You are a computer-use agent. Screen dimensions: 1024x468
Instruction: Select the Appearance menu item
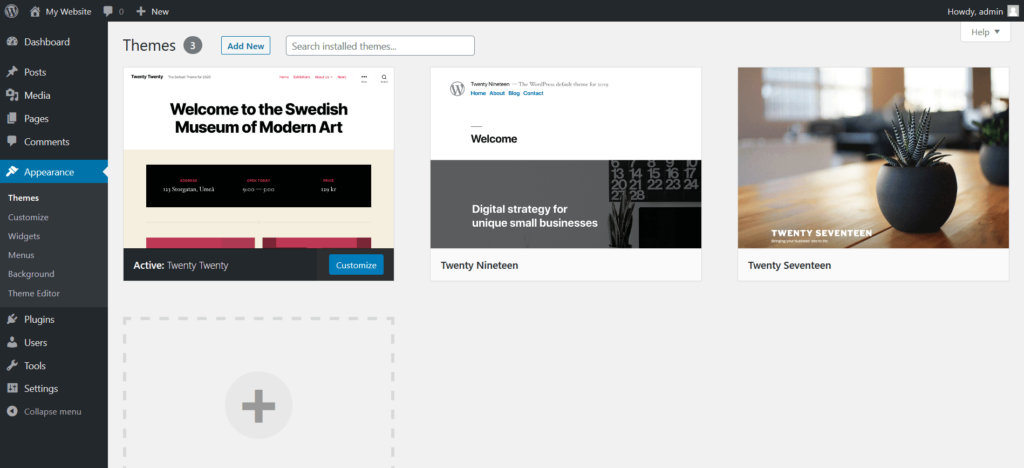click(x=49, y=172)
